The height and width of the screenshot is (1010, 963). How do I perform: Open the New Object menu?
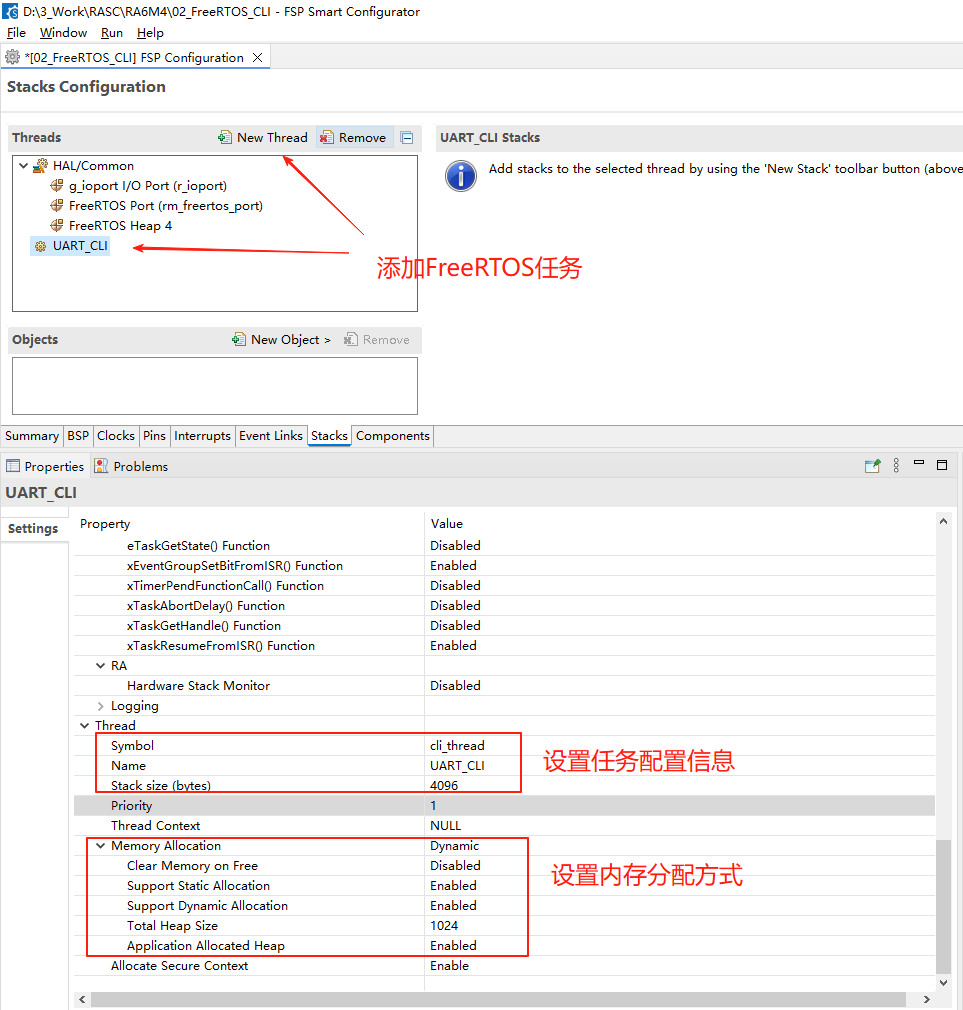click(281, 339)
